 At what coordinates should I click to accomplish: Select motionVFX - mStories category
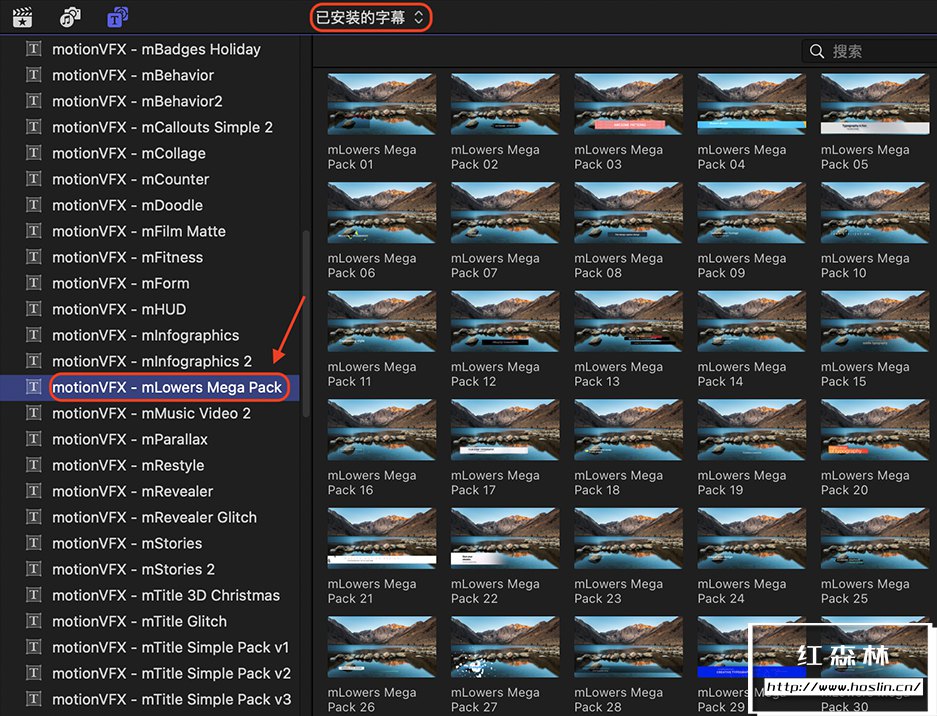point(149,543)
